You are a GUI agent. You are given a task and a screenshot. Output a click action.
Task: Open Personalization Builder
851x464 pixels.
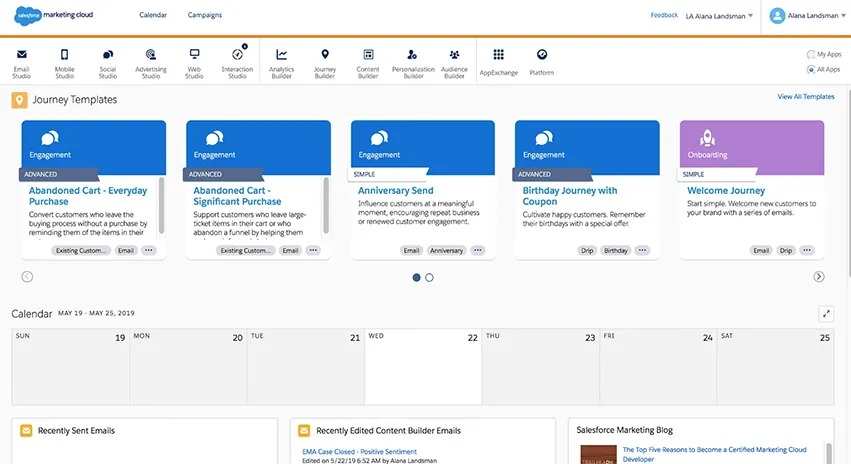pyautogui.click(x=413, y=63)
